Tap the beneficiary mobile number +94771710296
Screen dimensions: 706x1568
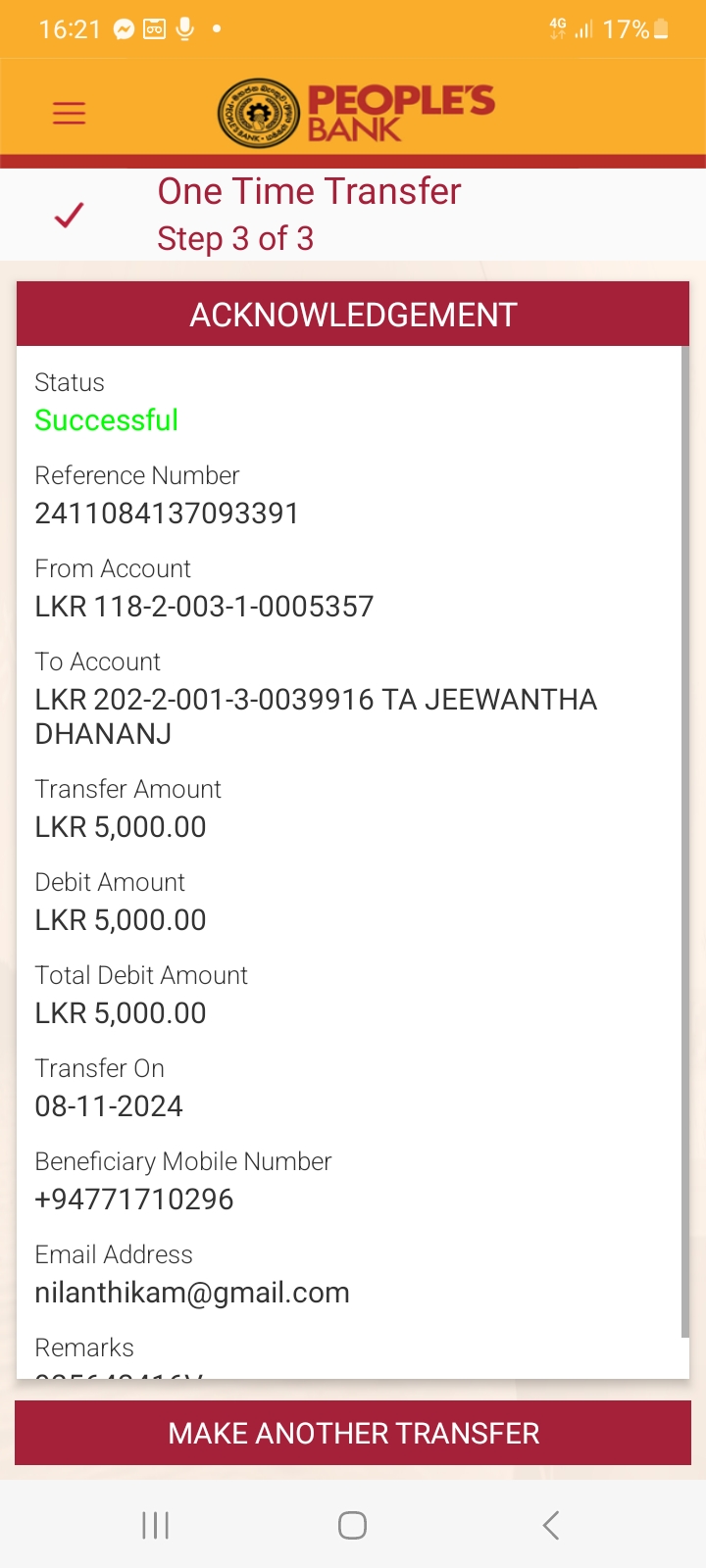134,1200
